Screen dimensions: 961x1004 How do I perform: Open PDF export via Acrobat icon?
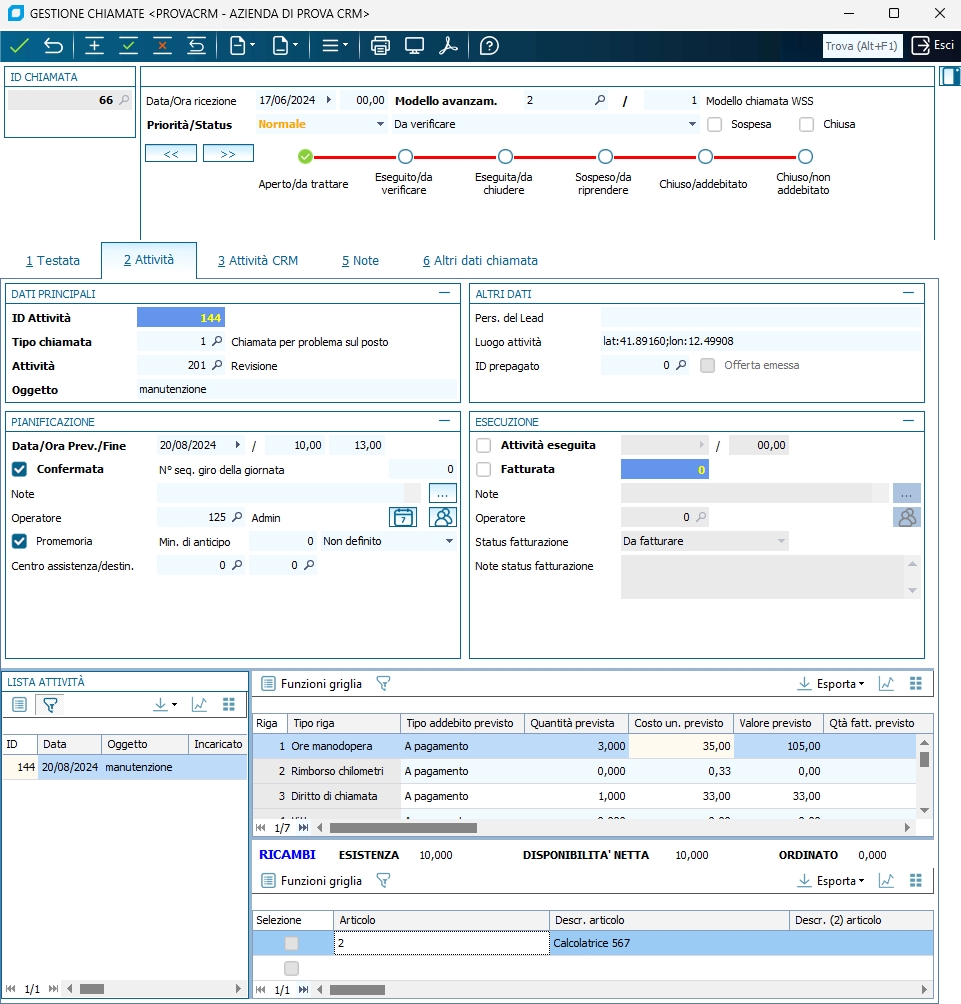[x=448, y=46]
